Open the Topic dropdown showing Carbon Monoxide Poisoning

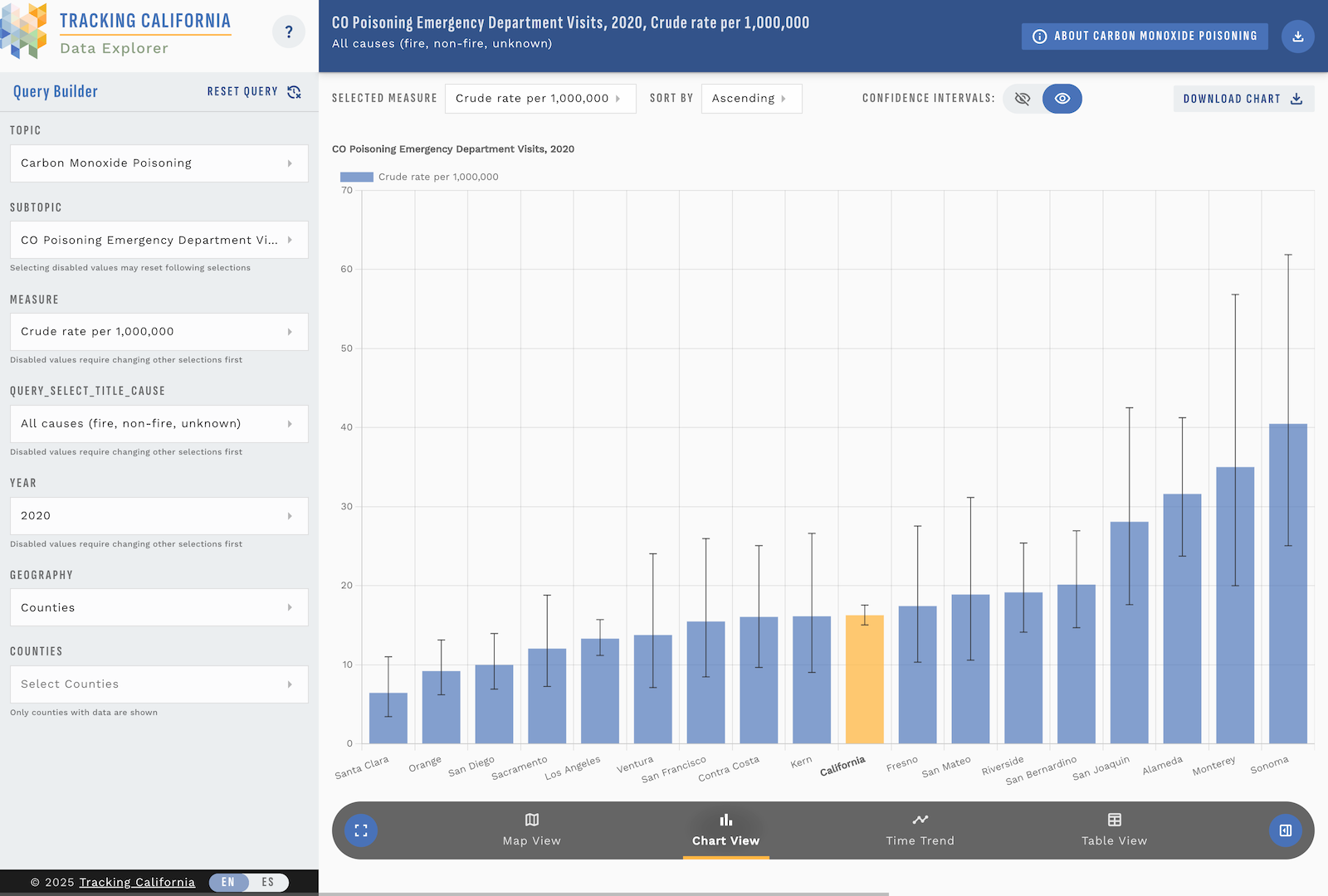158,163
